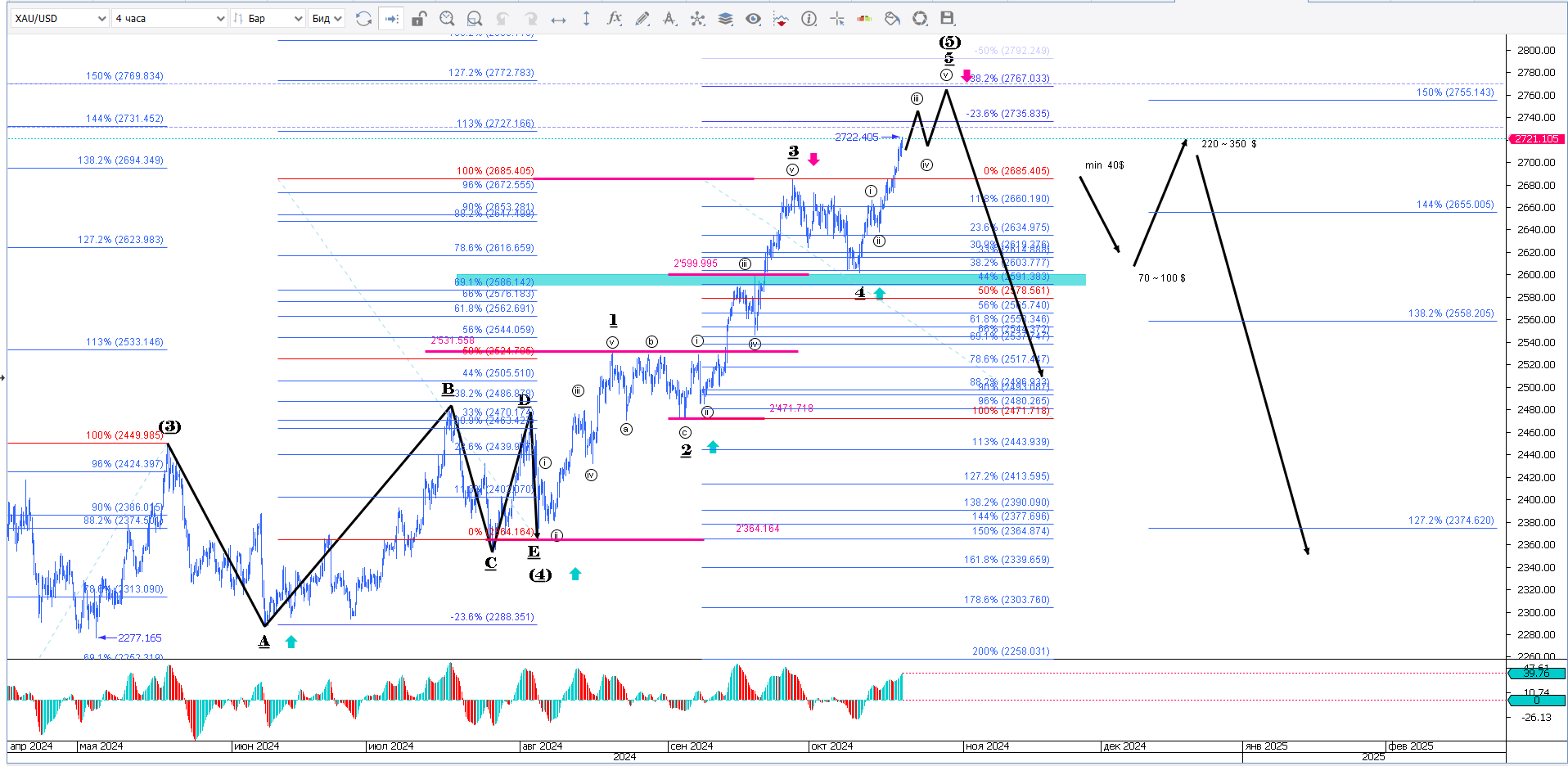Click the min 40$ annotation text
This screenshot has height=766, width=1568.
point(1105,165)
